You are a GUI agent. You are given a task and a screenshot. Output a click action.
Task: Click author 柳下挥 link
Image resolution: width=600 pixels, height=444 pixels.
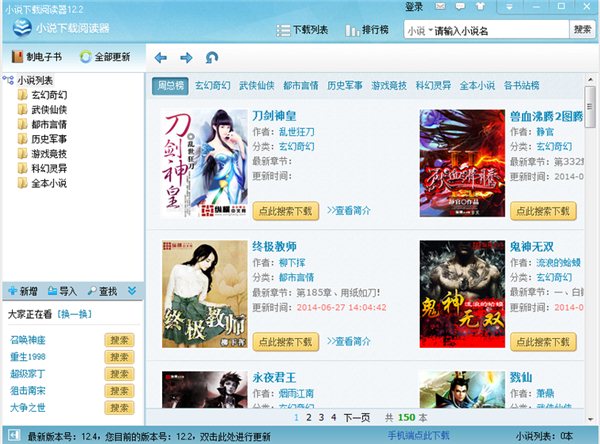click(292, 263)
